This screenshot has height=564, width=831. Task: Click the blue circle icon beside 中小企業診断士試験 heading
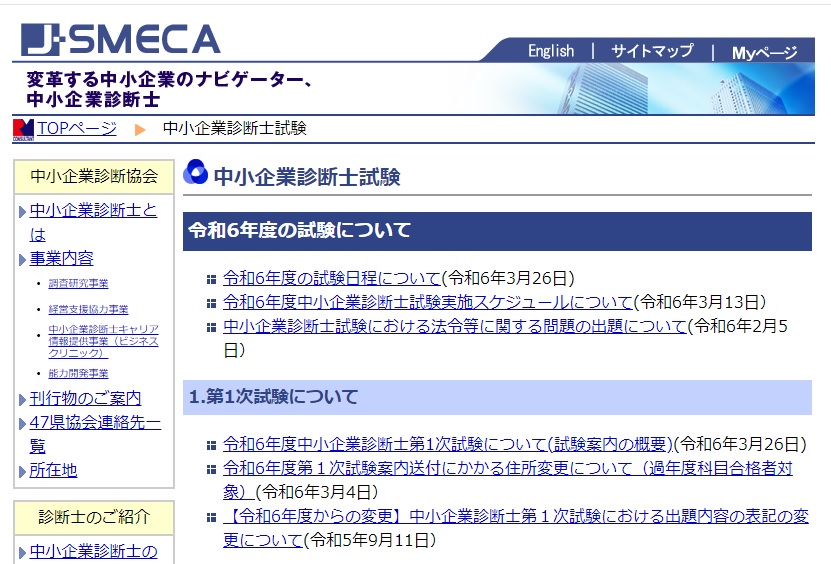tap(195, 174)
